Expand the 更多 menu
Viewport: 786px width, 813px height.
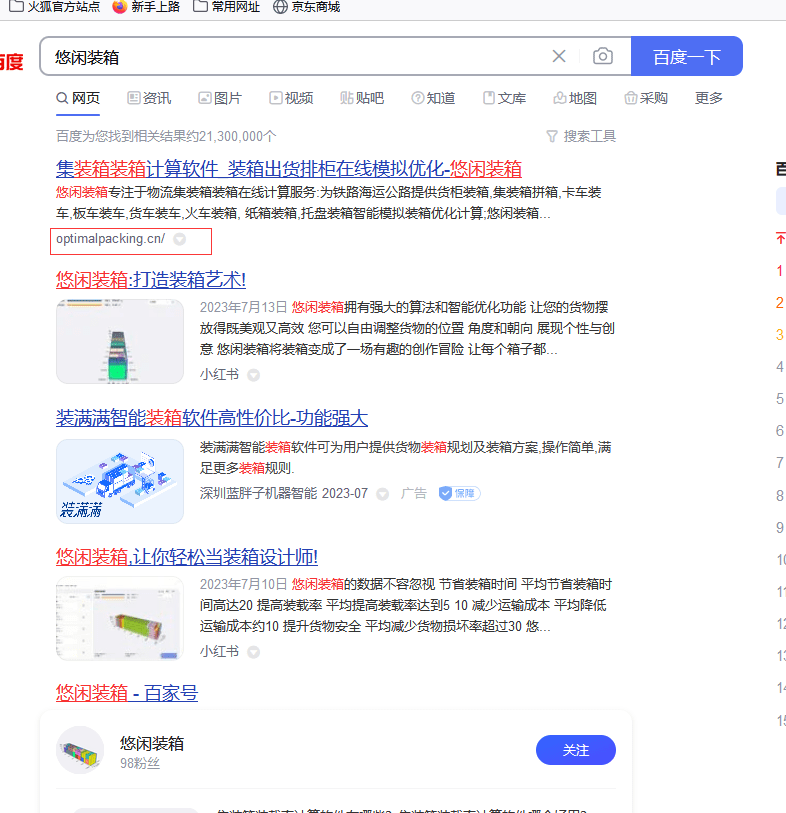(x=709, y=98)
